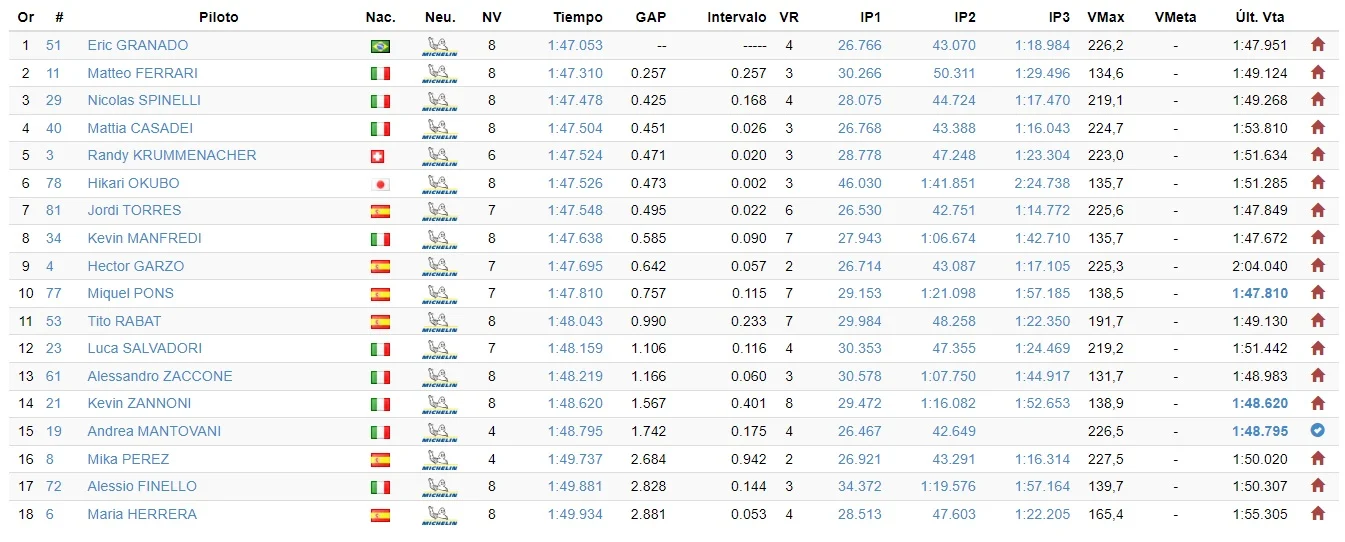Click the Michelin tyre logo in Luca SALVADORI's row

[x=440, y=350]
